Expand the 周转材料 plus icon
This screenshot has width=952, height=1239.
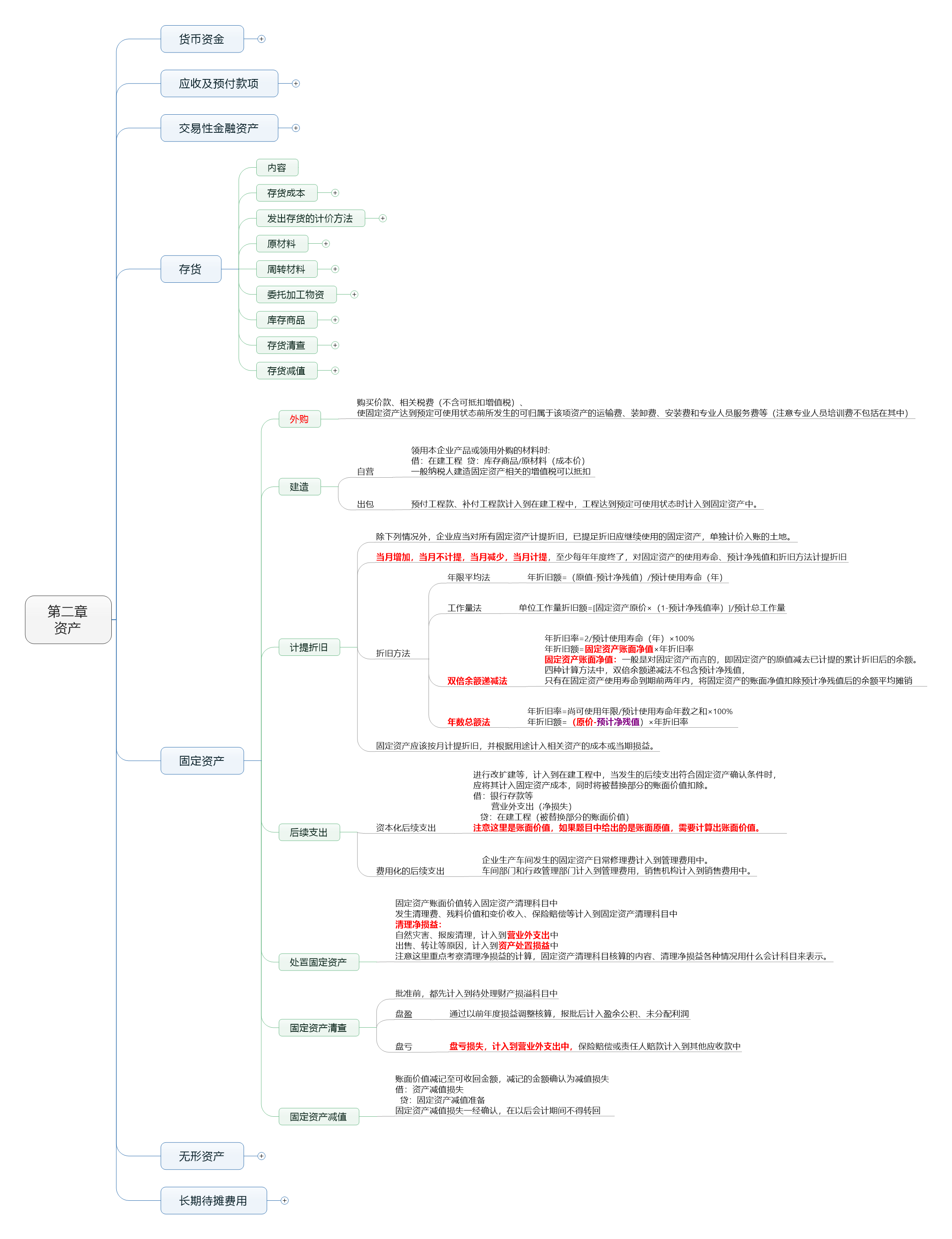pos(335,269)
